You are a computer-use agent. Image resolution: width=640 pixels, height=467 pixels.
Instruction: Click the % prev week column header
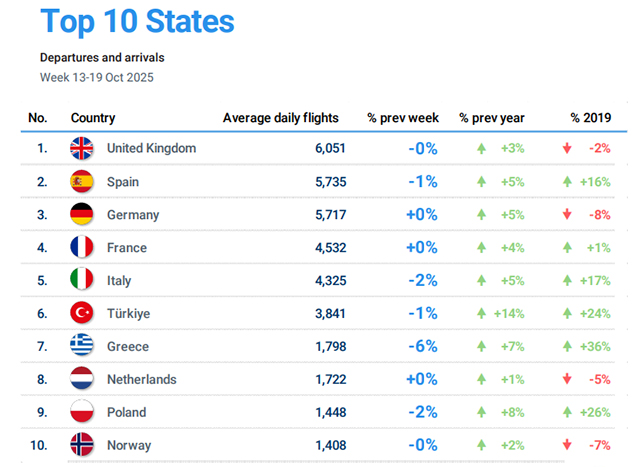402,118
